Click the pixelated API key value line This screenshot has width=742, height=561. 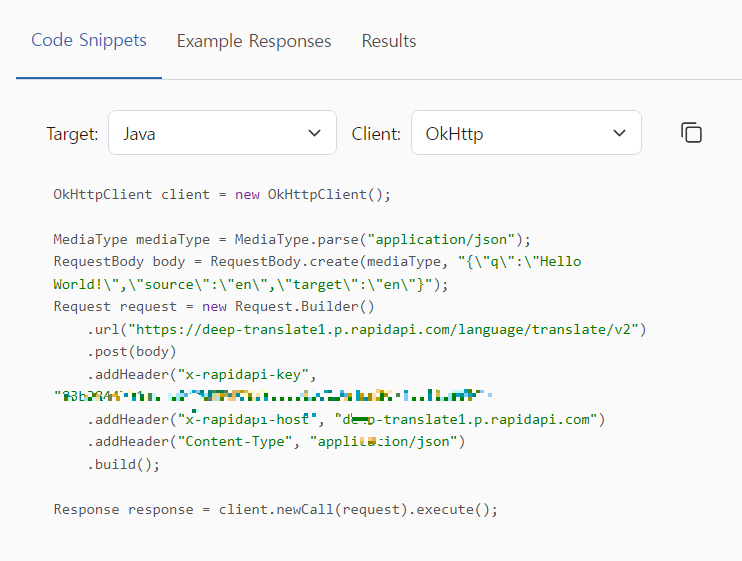[x=273, y=396]
